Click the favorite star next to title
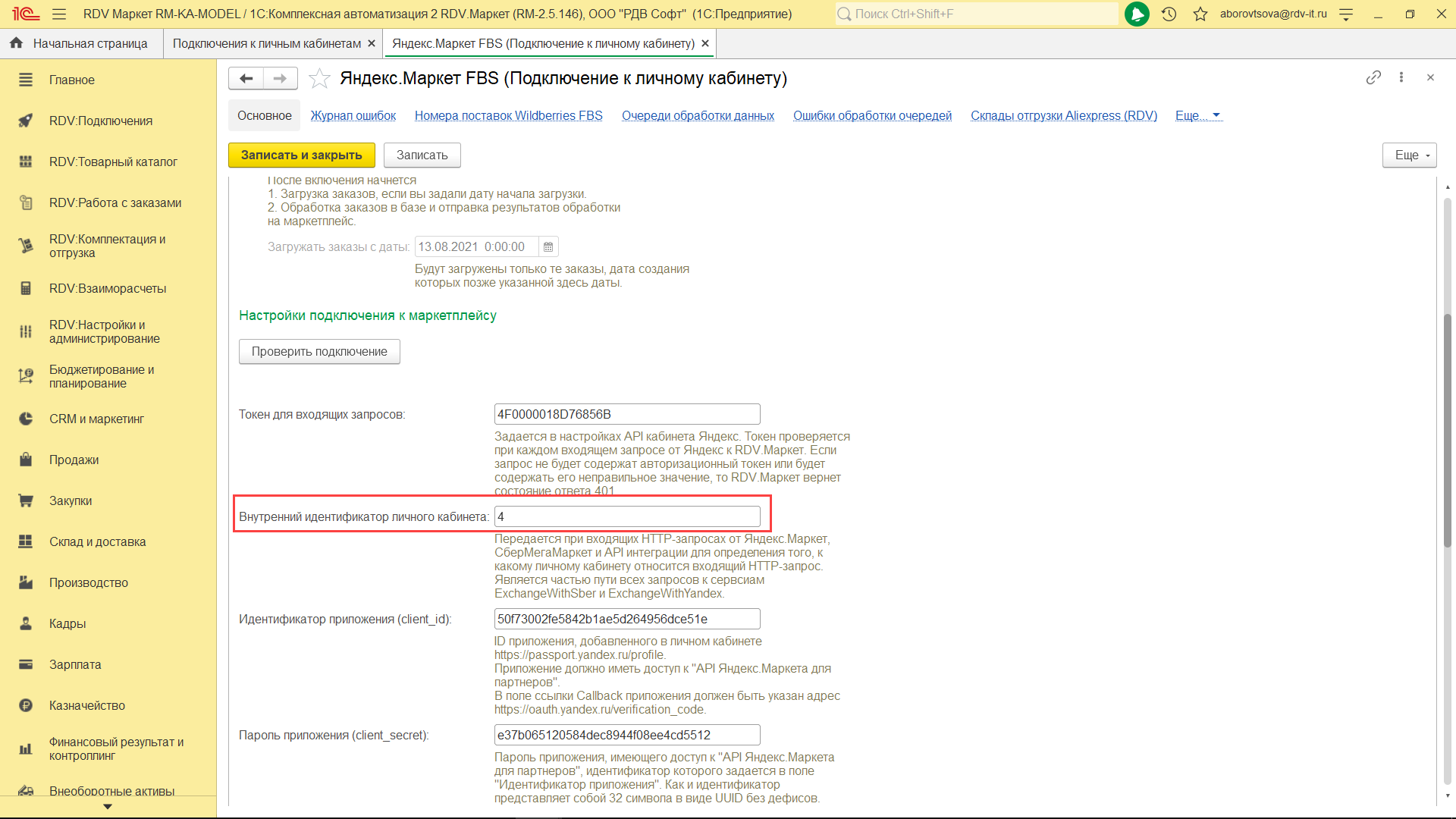This screenshot has width=1456, height=819. 319,78
